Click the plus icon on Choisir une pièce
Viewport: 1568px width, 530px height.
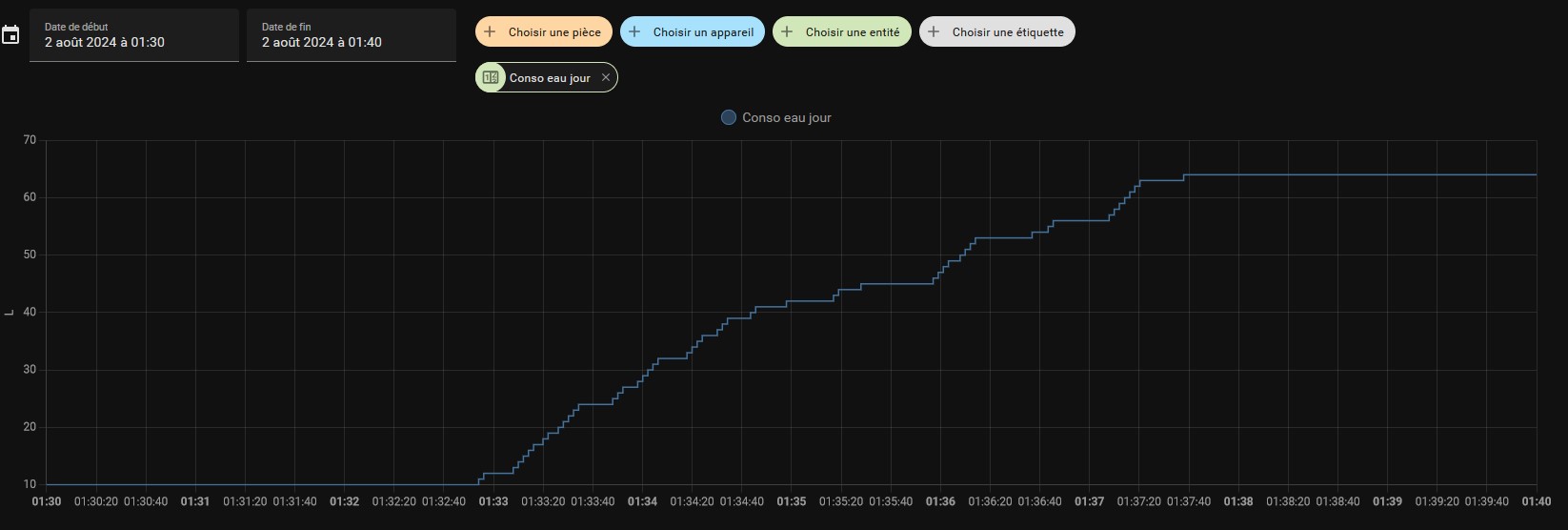(490, 31)
